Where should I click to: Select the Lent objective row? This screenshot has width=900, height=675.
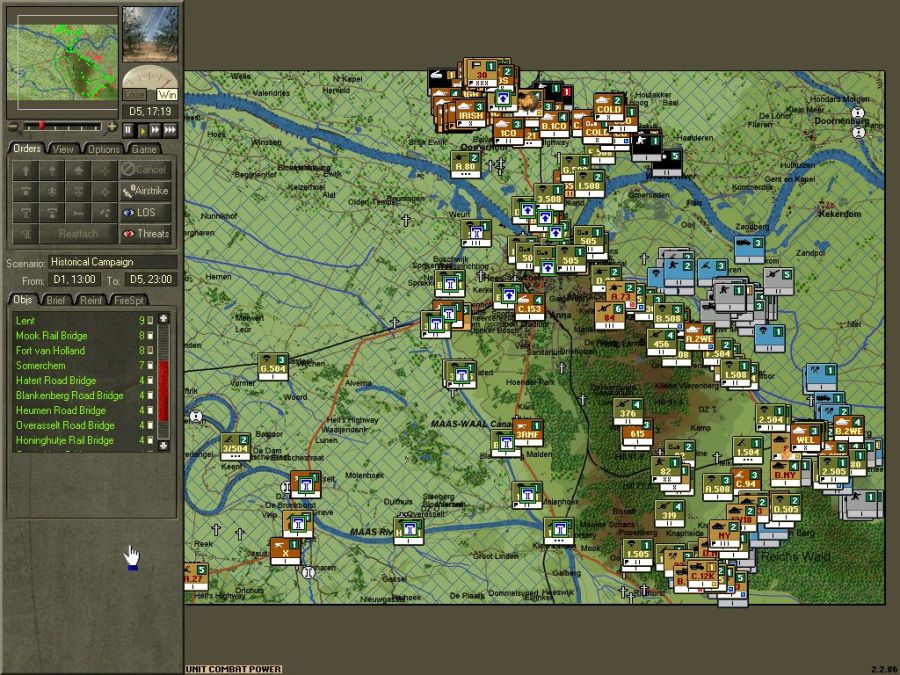click(83, 320)
